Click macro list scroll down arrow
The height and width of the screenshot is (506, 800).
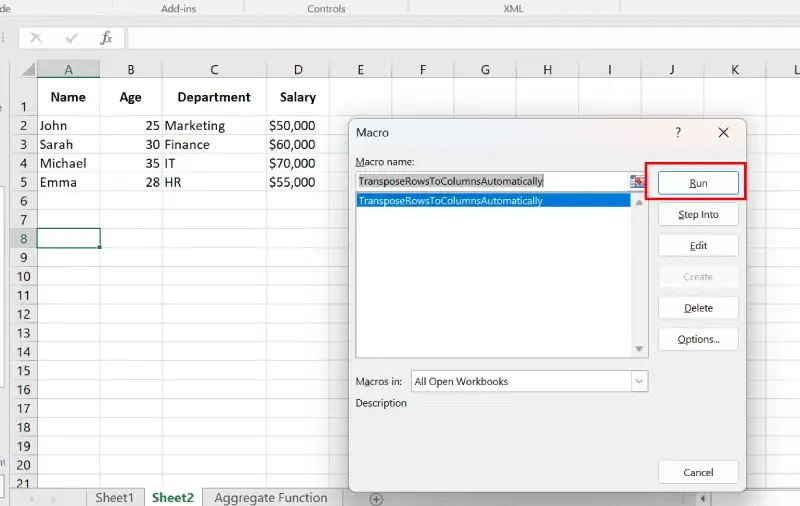pos(639,349)
